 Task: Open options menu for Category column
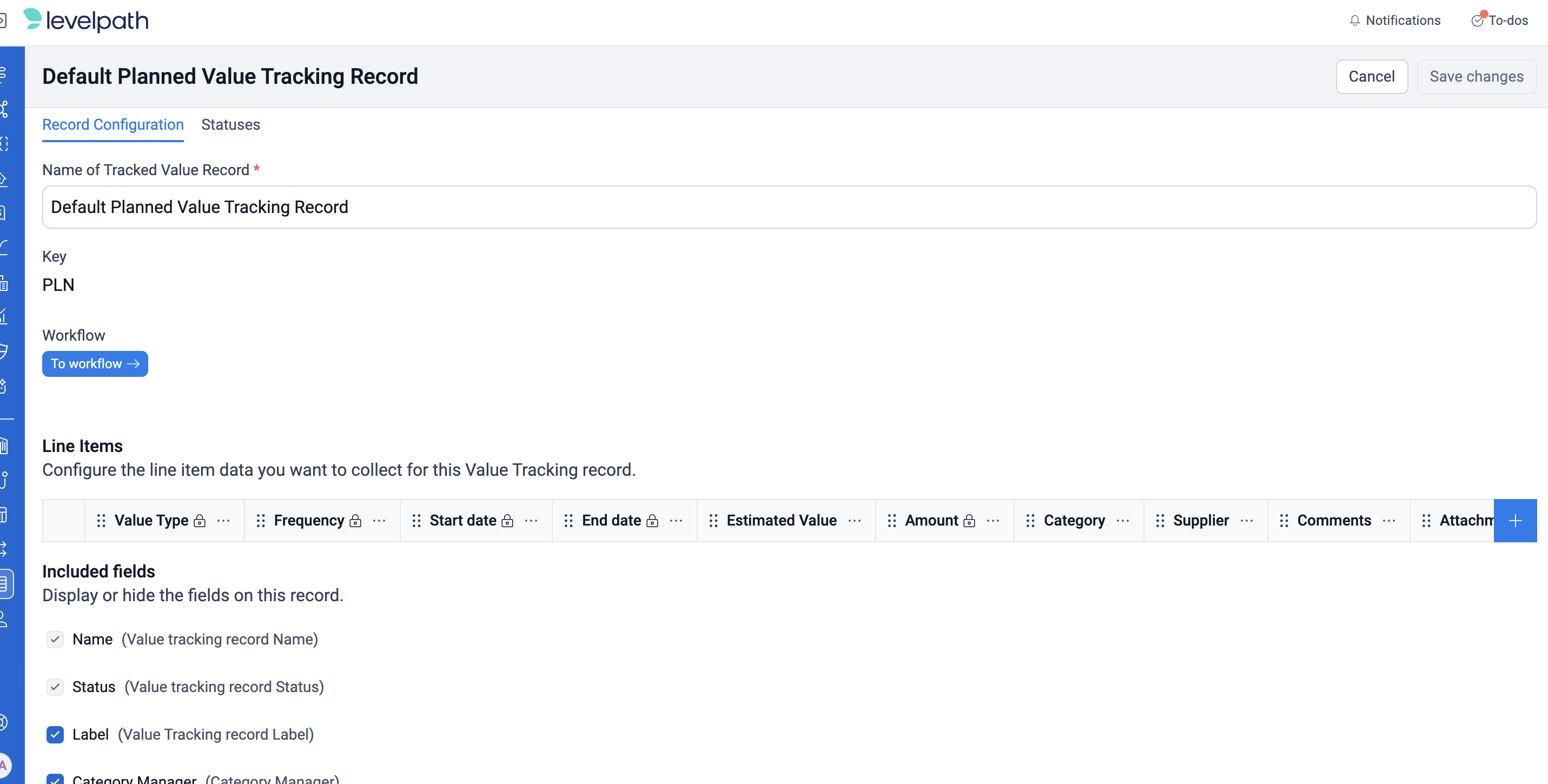click(x=1122, y=520)
